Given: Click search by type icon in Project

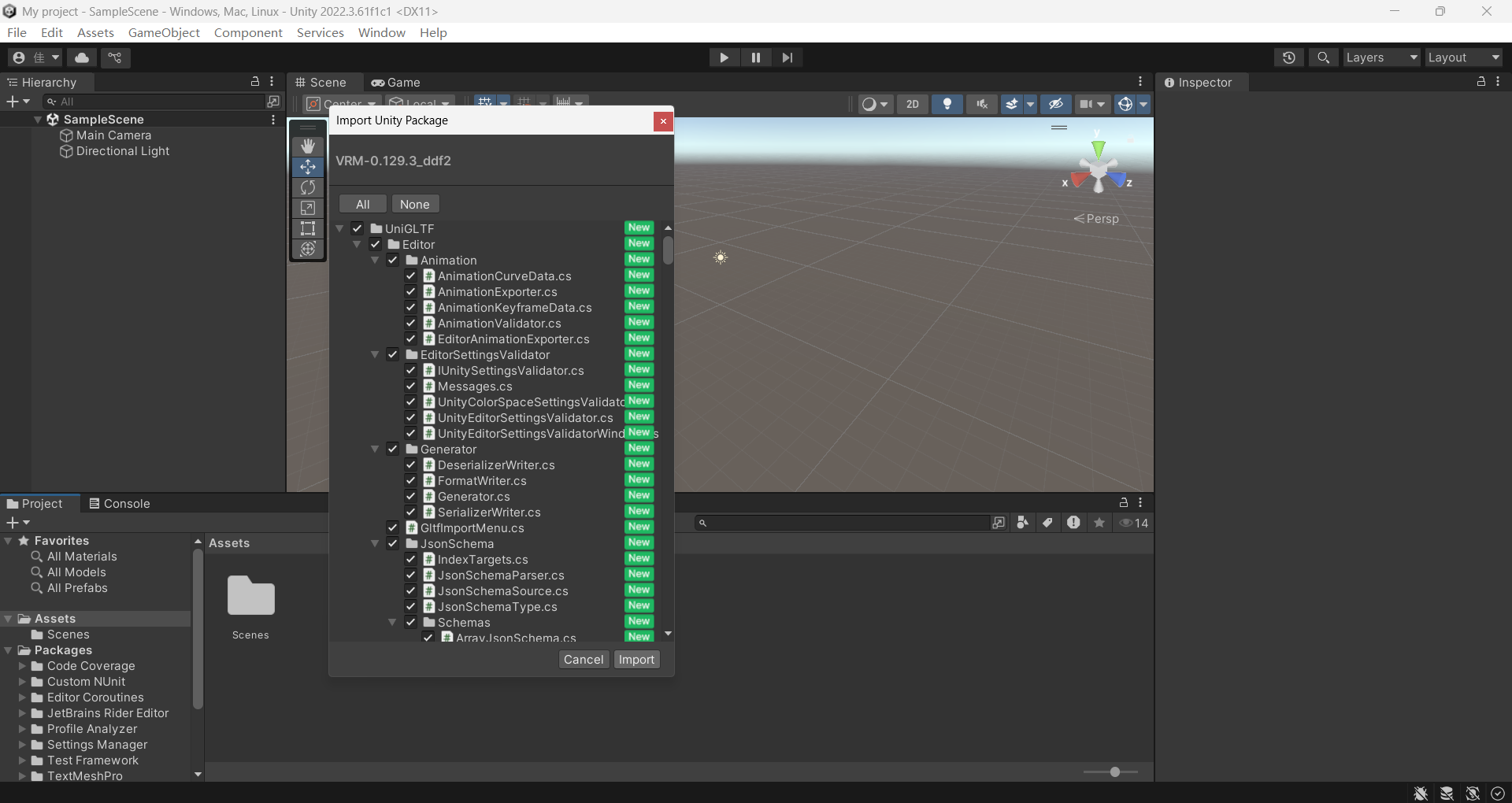Looking at the screenshot, I should (x=1022, y=523).
